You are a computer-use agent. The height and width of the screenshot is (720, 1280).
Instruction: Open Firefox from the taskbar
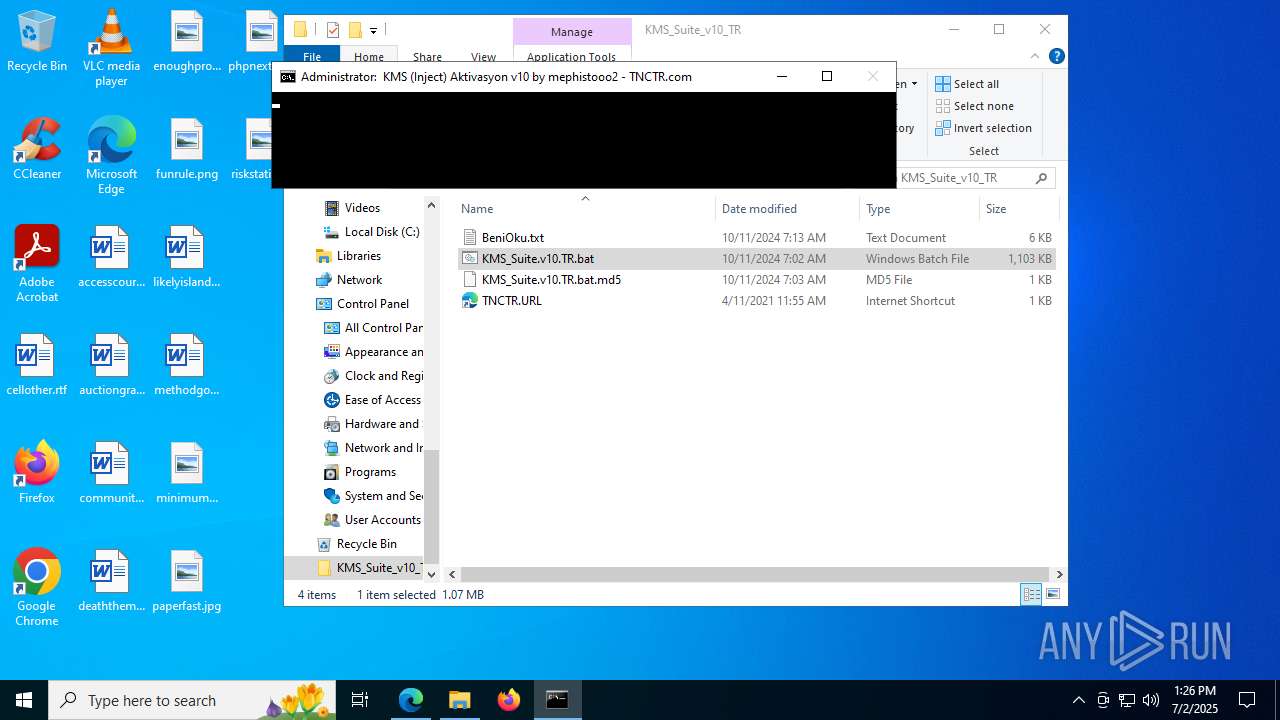(x=509, y=700)
